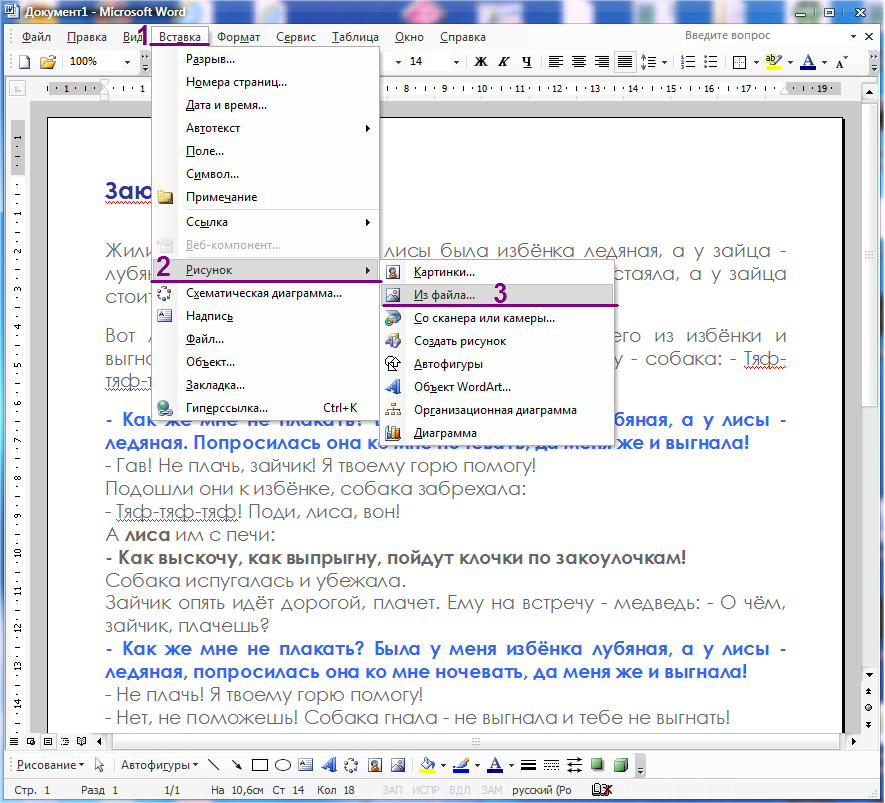Select the Line drawing tool
This screenshot has width=885, height=803.
214,766
